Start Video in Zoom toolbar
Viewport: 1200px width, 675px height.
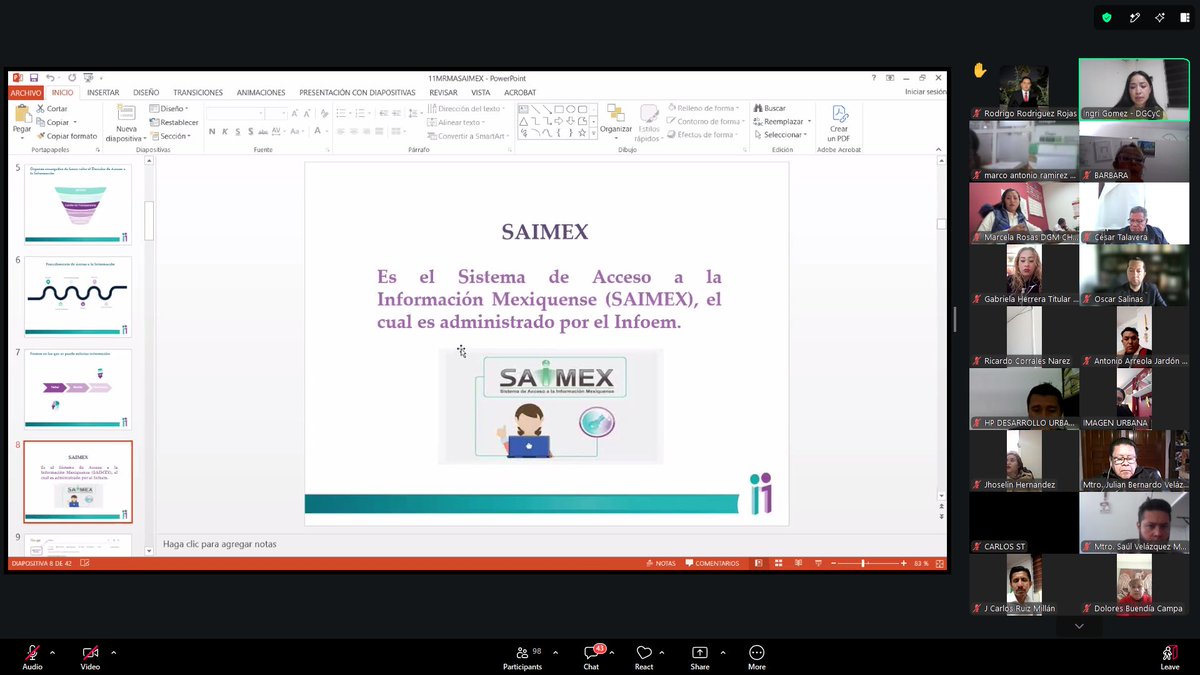pyautogui.click(x=90, y=657)
